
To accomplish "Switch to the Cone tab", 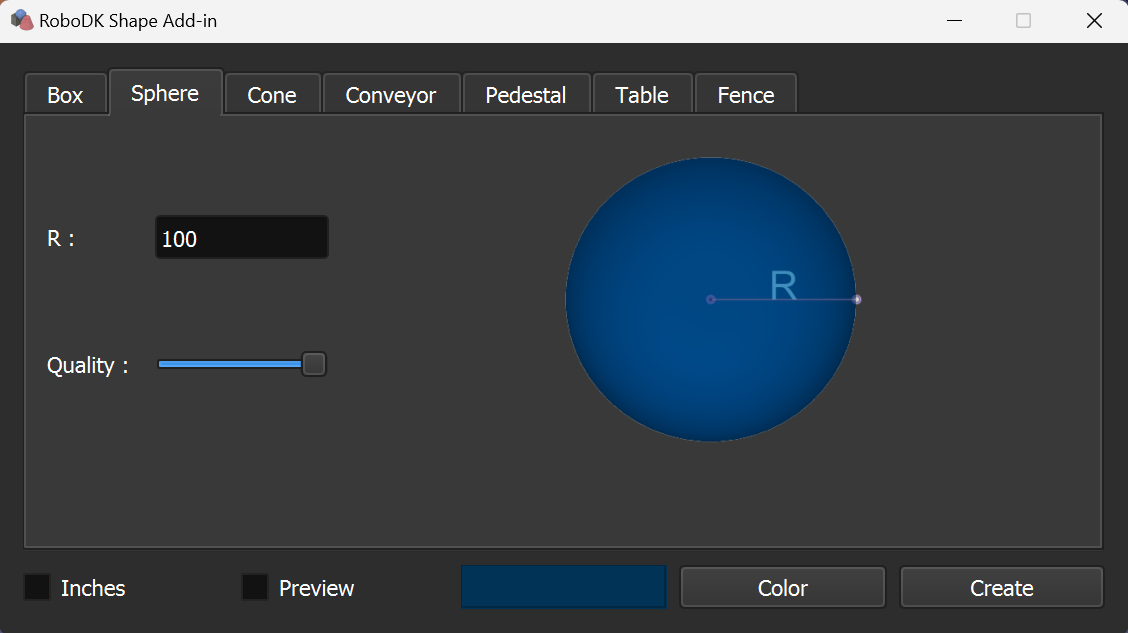I will click(x=272, y=95).
